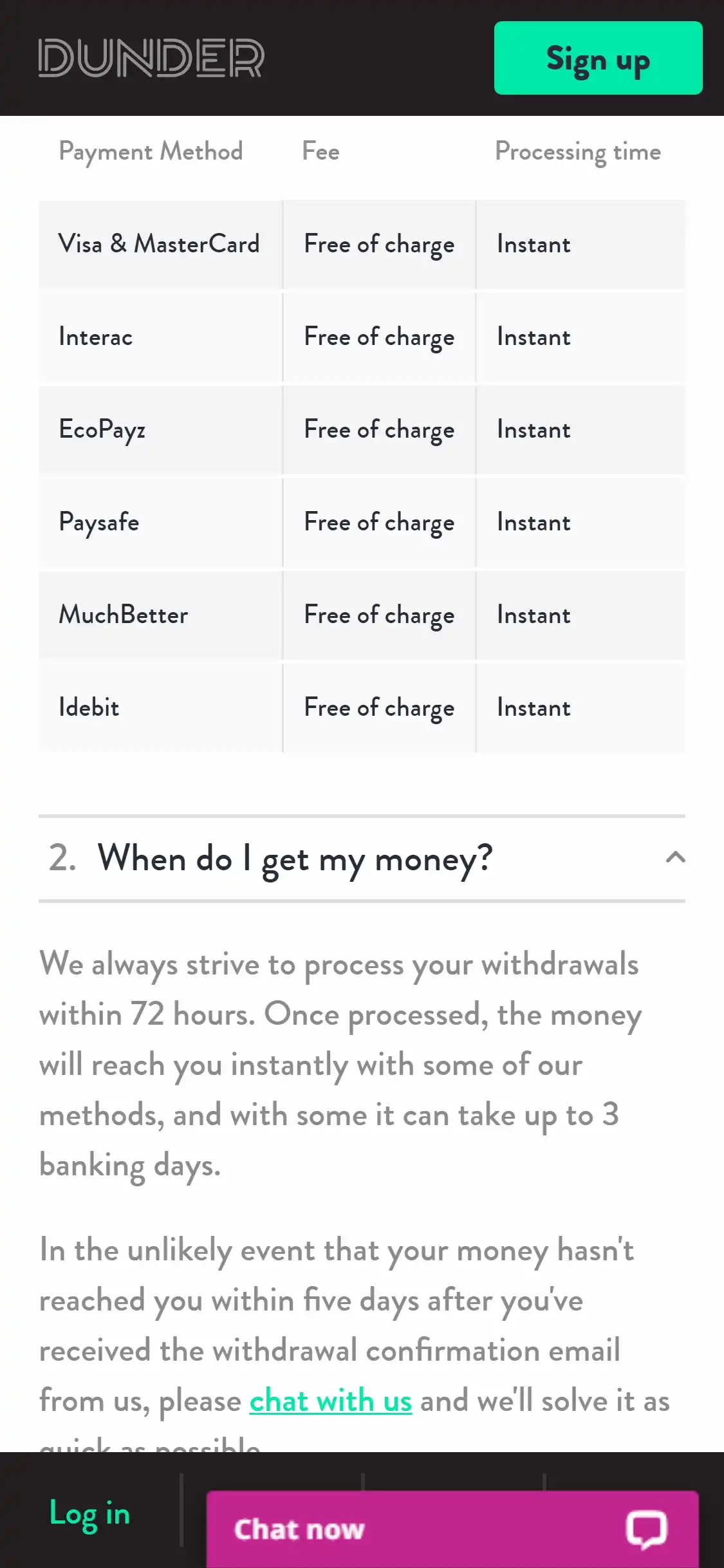Collapse the section using the chevron arrow
Screen dimensions: 724x1568
point(675,857)
